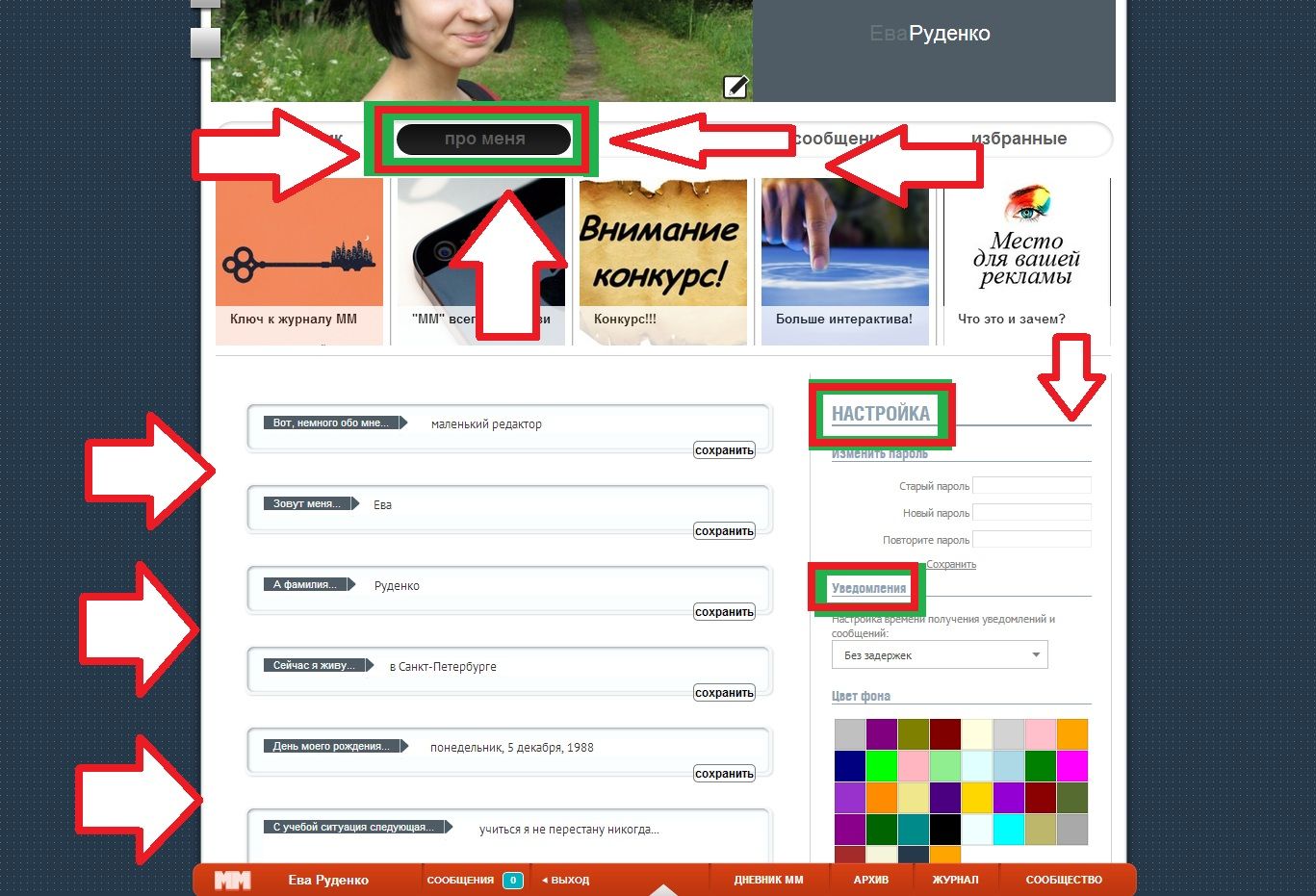Viewport: 1316px width, 896px height.
Task: Open the 'Больше интерактива!' finger image
Action: 844,252
